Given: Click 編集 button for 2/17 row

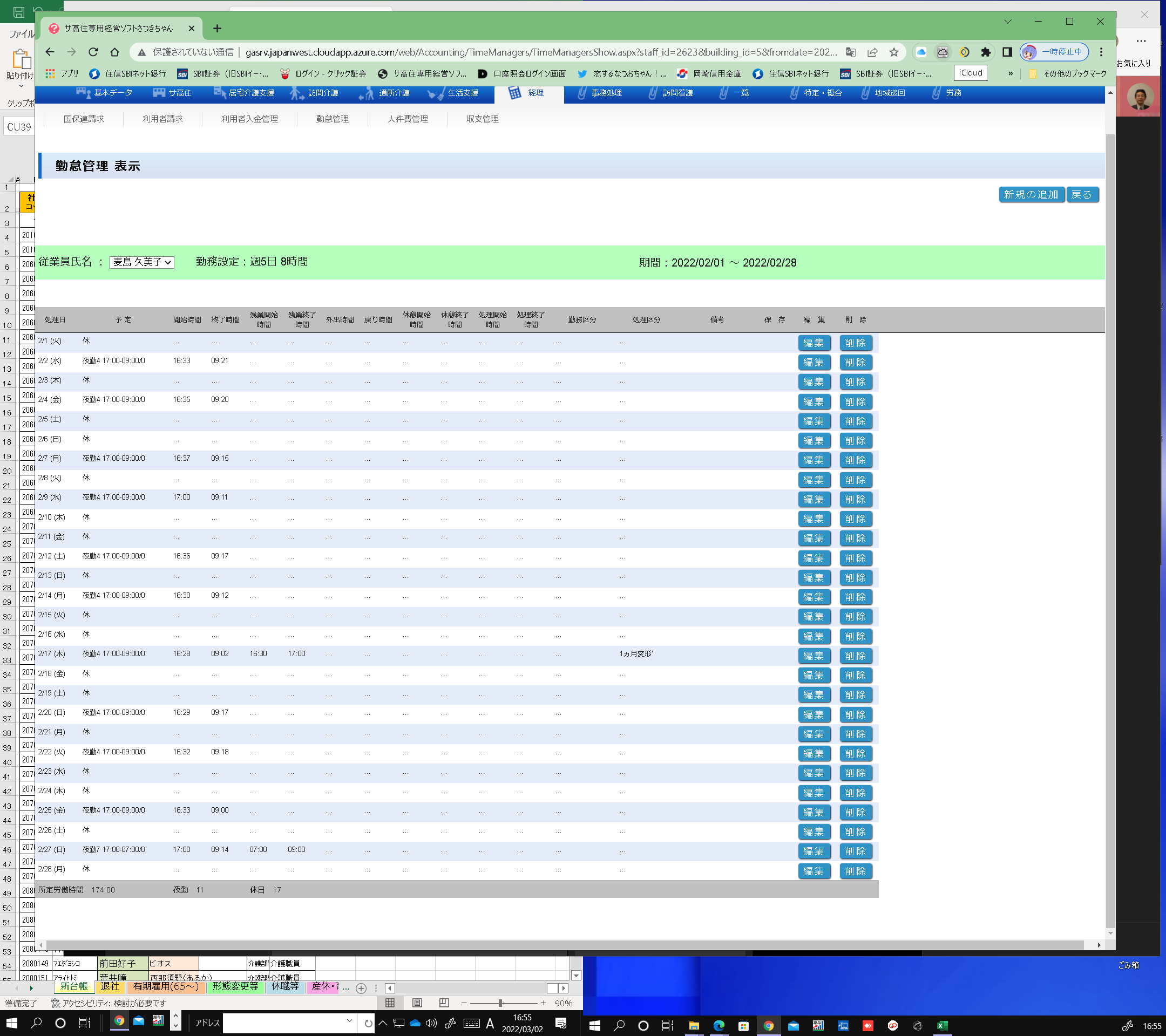Looking at the screenshot, I should pyautogui.click(x=813, y=656).
